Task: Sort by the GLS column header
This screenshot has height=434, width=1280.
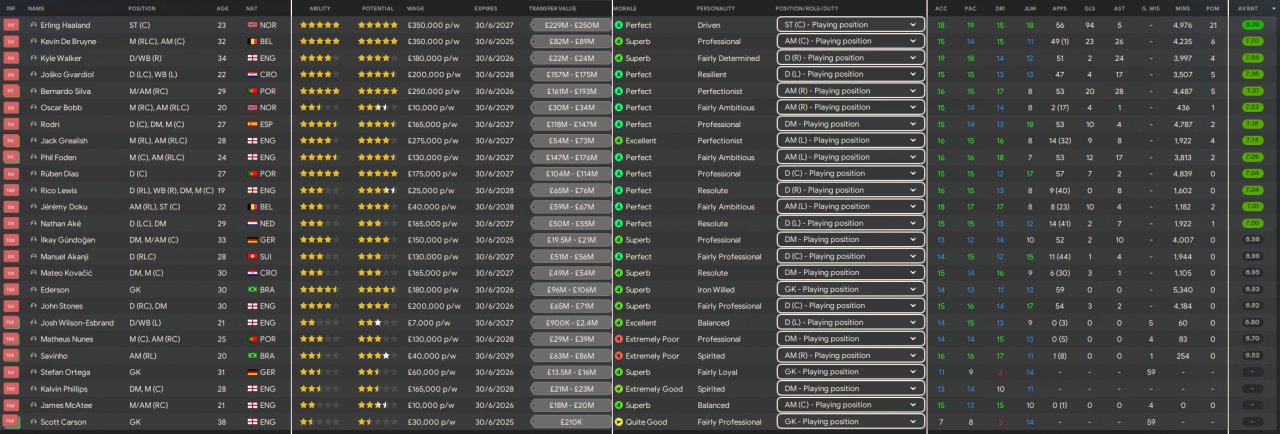Action: point(1089,8)
